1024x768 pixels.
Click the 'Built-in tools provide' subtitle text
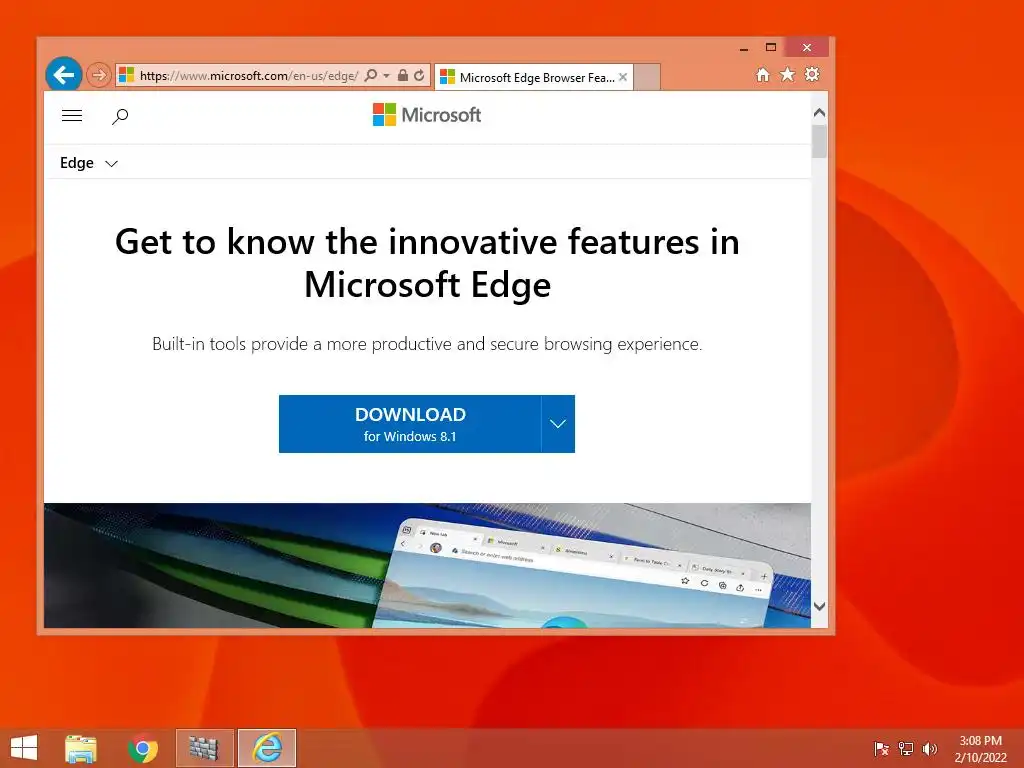tap(427, 344)
